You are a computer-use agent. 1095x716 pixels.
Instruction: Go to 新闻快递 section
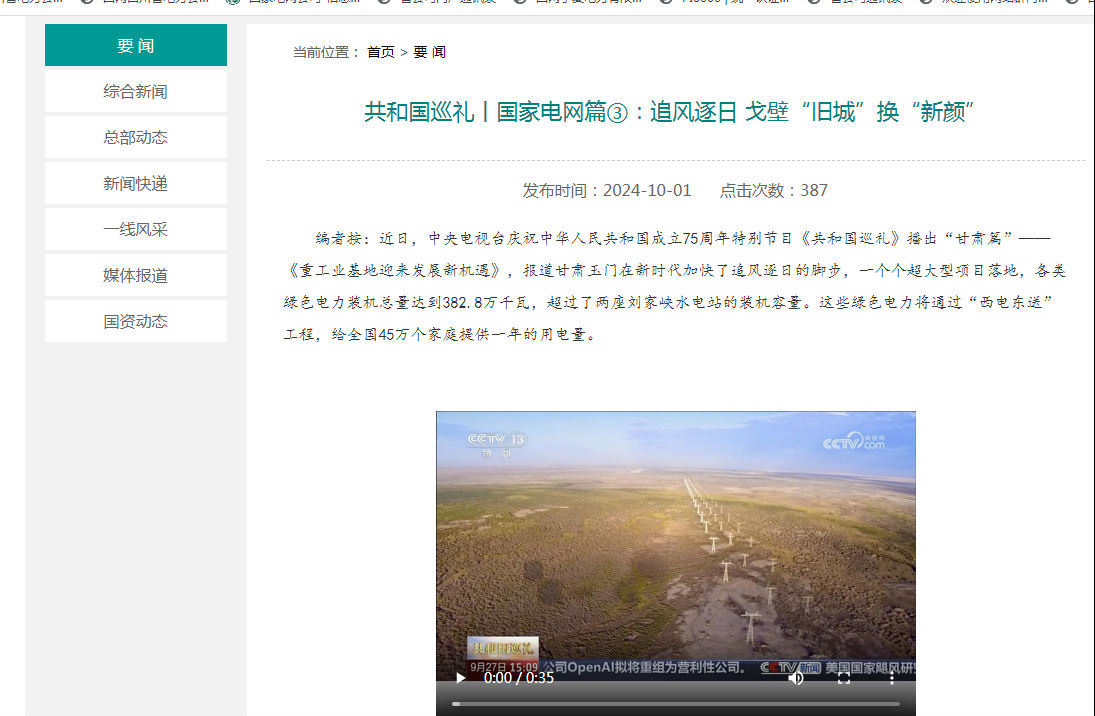tap(135, 184)
